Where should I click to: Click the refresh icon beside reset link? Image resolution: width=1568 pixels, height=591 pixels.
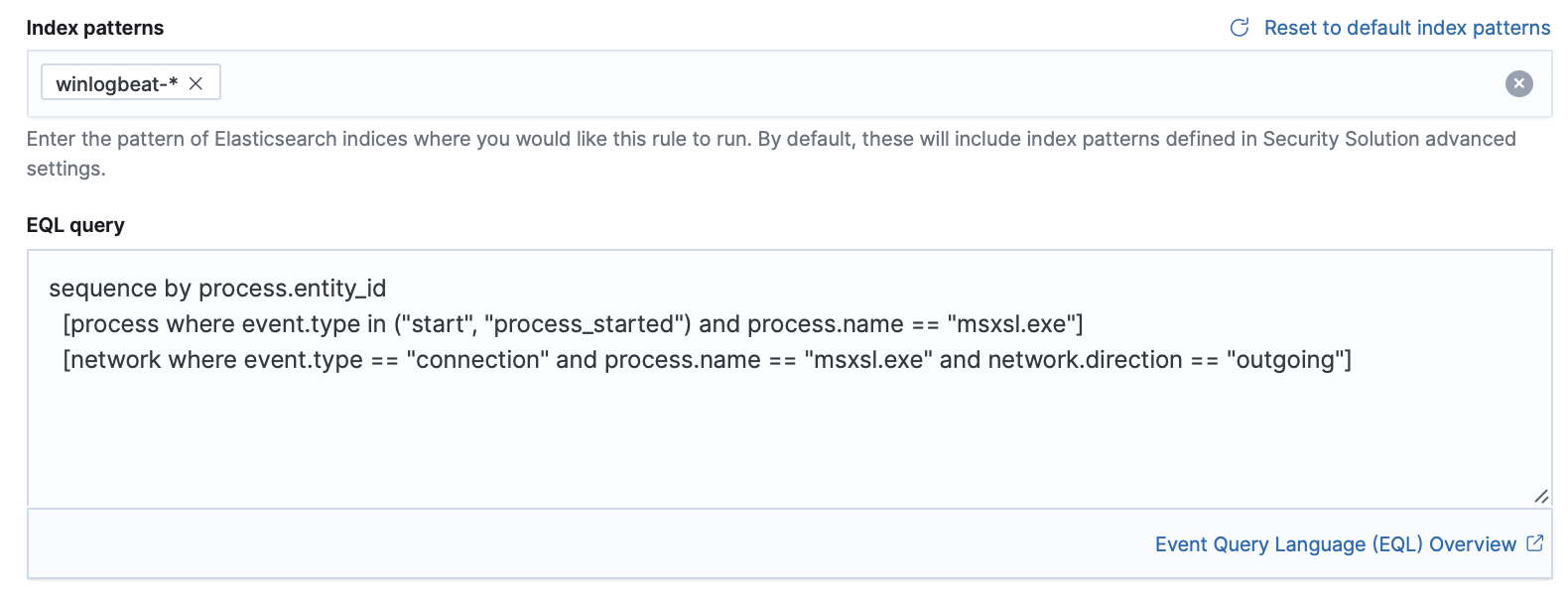click(x=1239, y=28)
